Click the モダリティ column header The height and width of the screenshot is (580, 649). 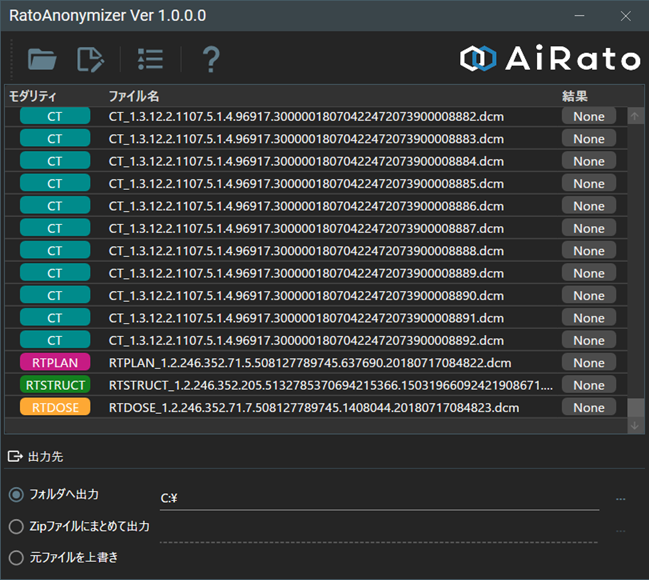(33, 96)
